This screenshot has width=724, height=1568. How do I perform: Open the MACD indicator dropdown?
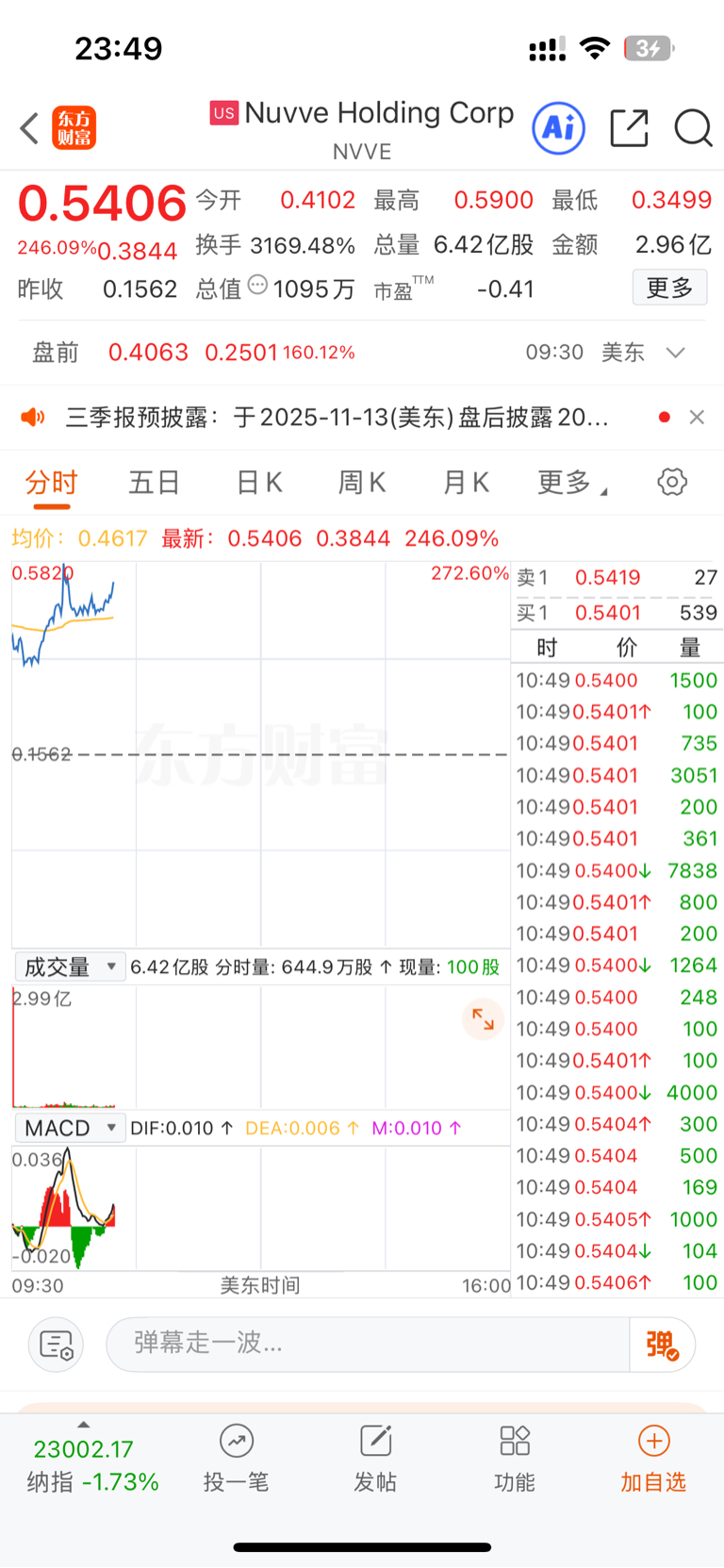(71, 1128)
